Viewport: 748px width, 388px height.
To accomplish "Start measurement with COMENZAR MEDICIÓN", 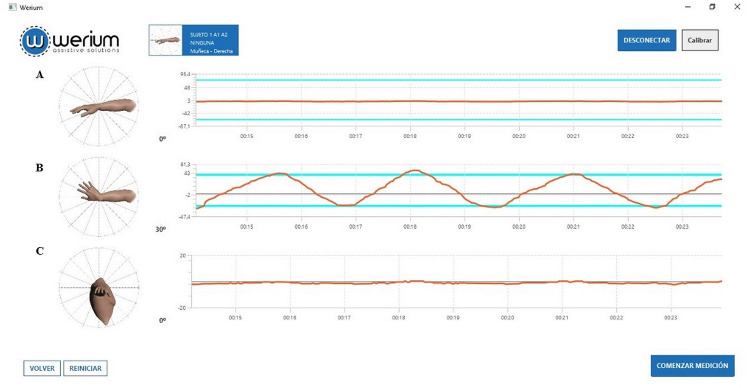I will (x=692, y=366).
